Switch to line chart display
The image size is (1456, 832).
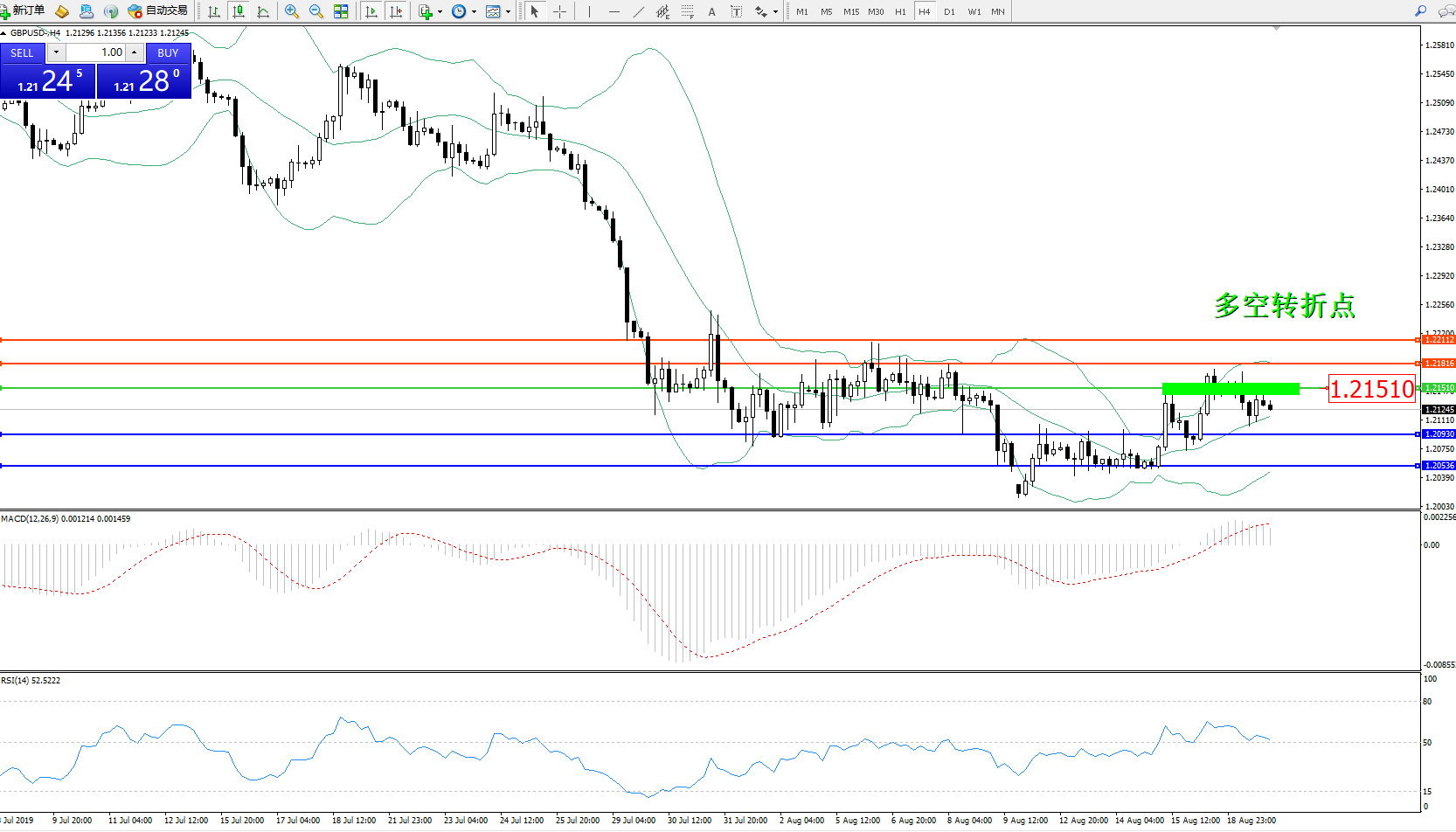tap(262, 11)
